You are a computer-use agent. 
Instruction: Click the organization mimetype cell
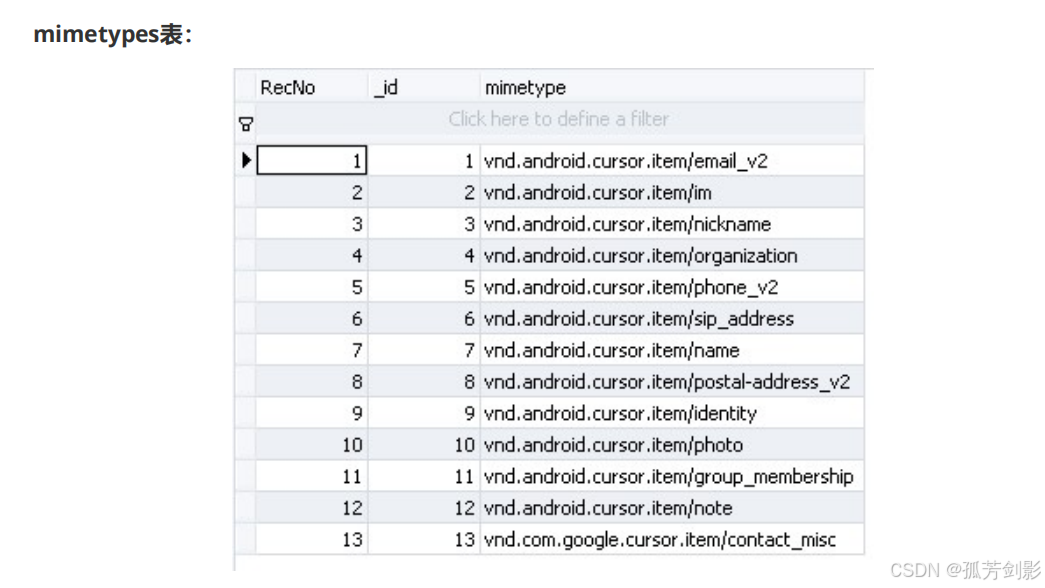[640, 256]
